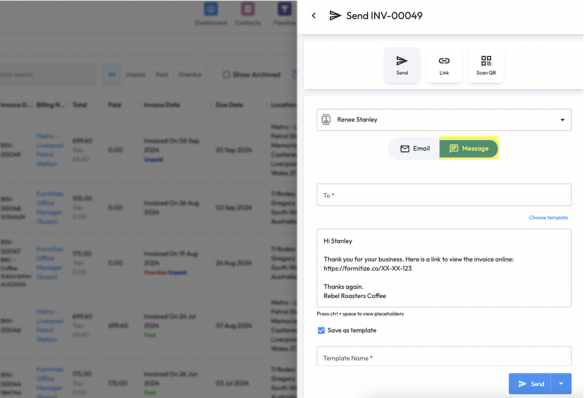Open the Renee Stanley contact dropdown

tap(444, 120)
